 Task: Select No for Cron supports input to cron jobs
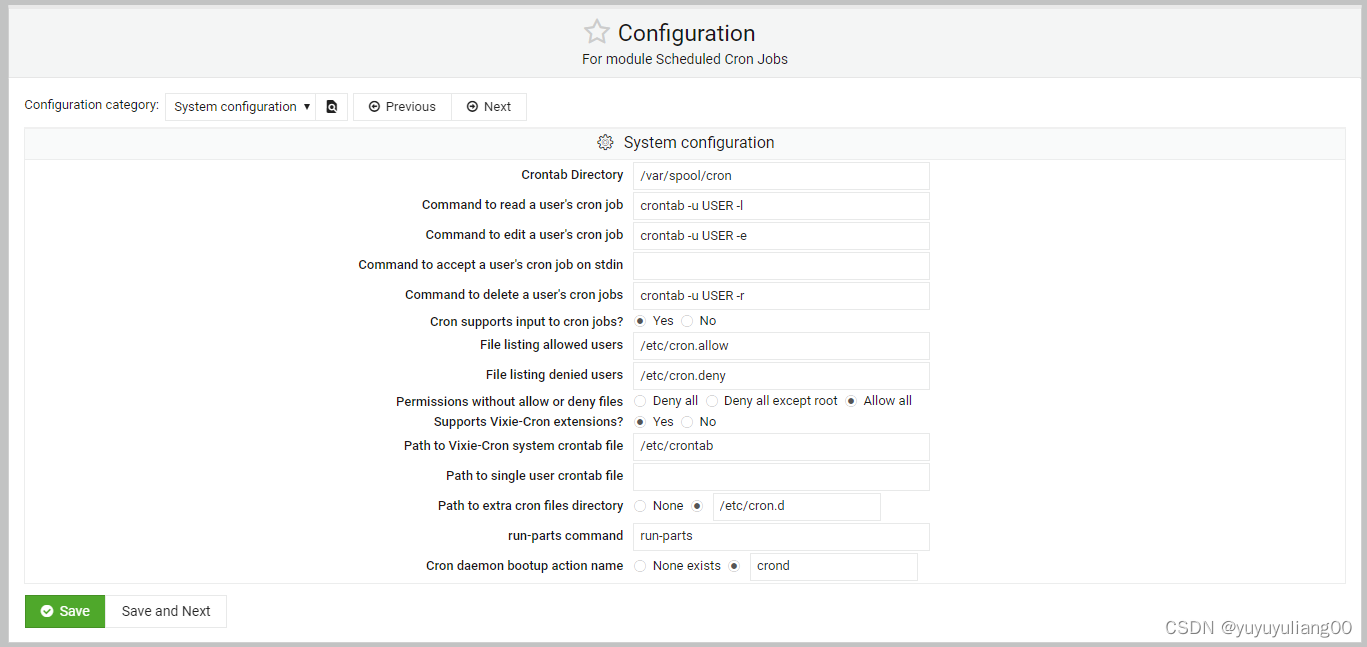pos(687,320)
